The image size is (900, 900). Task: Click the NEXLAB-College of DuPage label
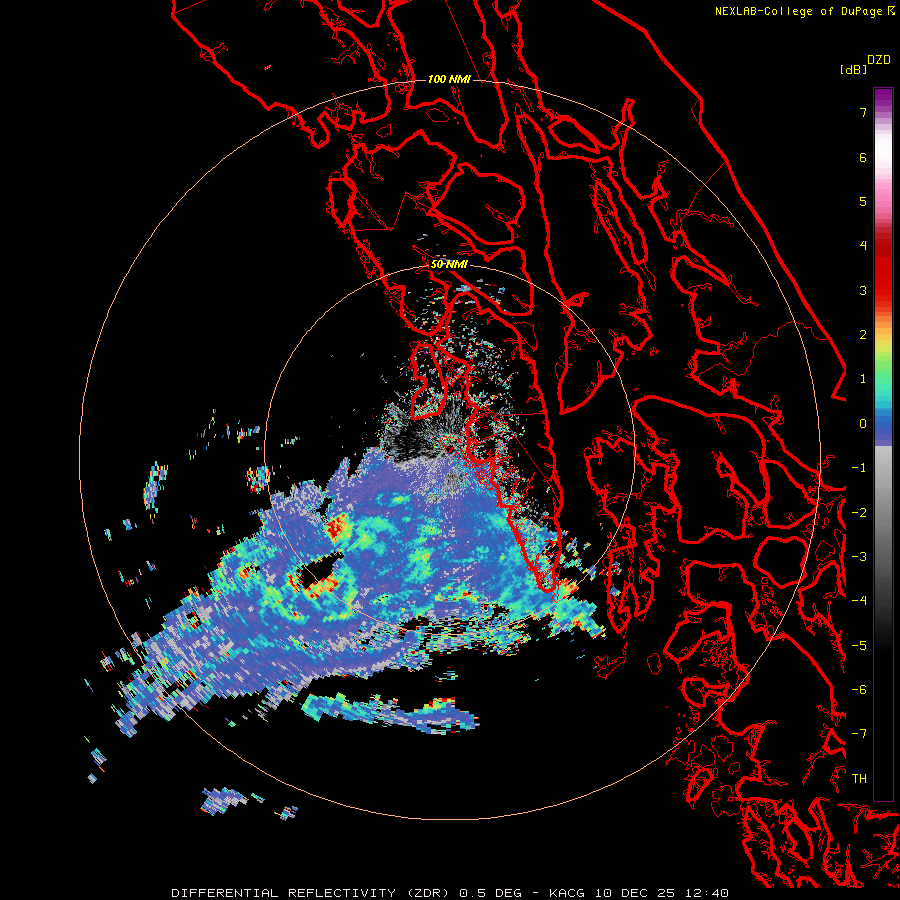tap(799, 11)
